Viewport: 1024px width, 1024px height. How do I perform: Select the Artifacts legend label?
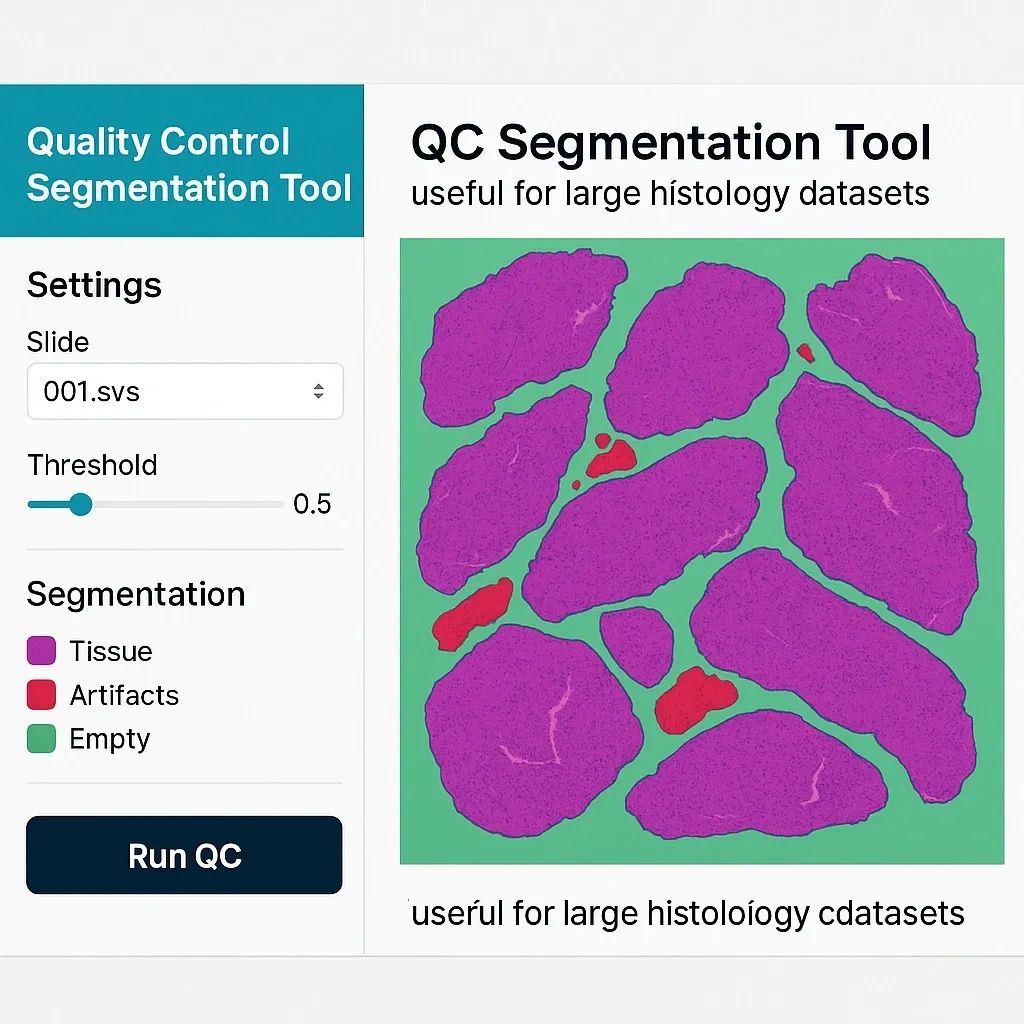[x=124, y=695]
